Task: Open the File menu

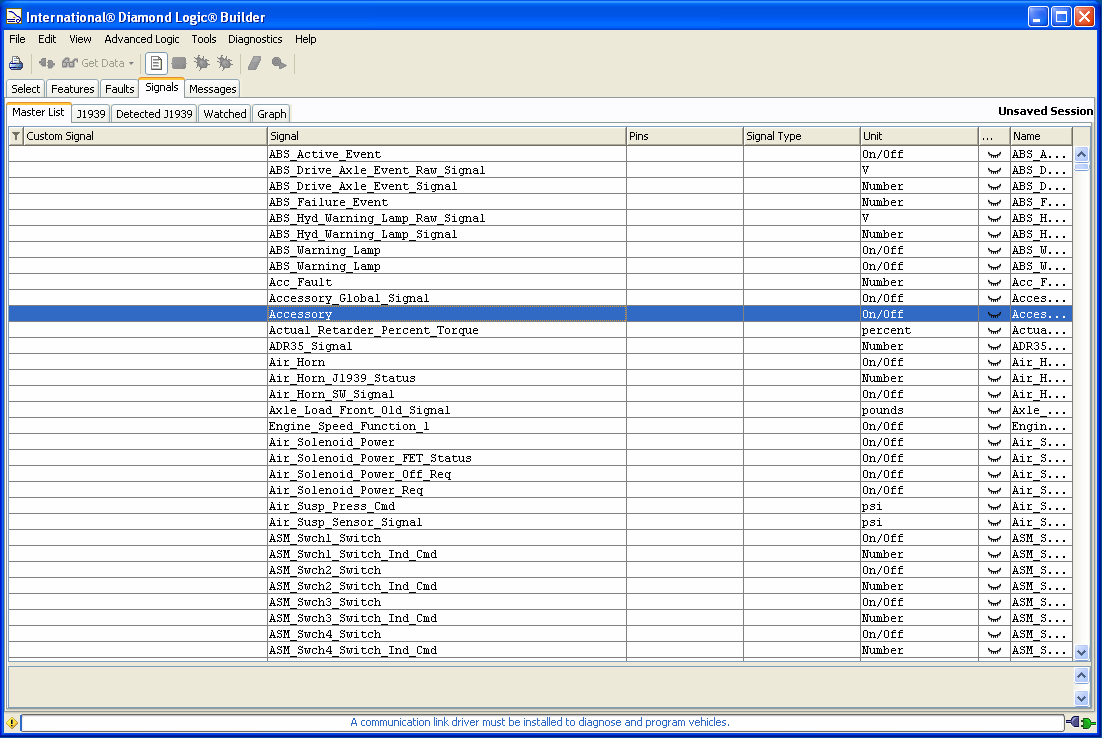Action: coord(17,39)
